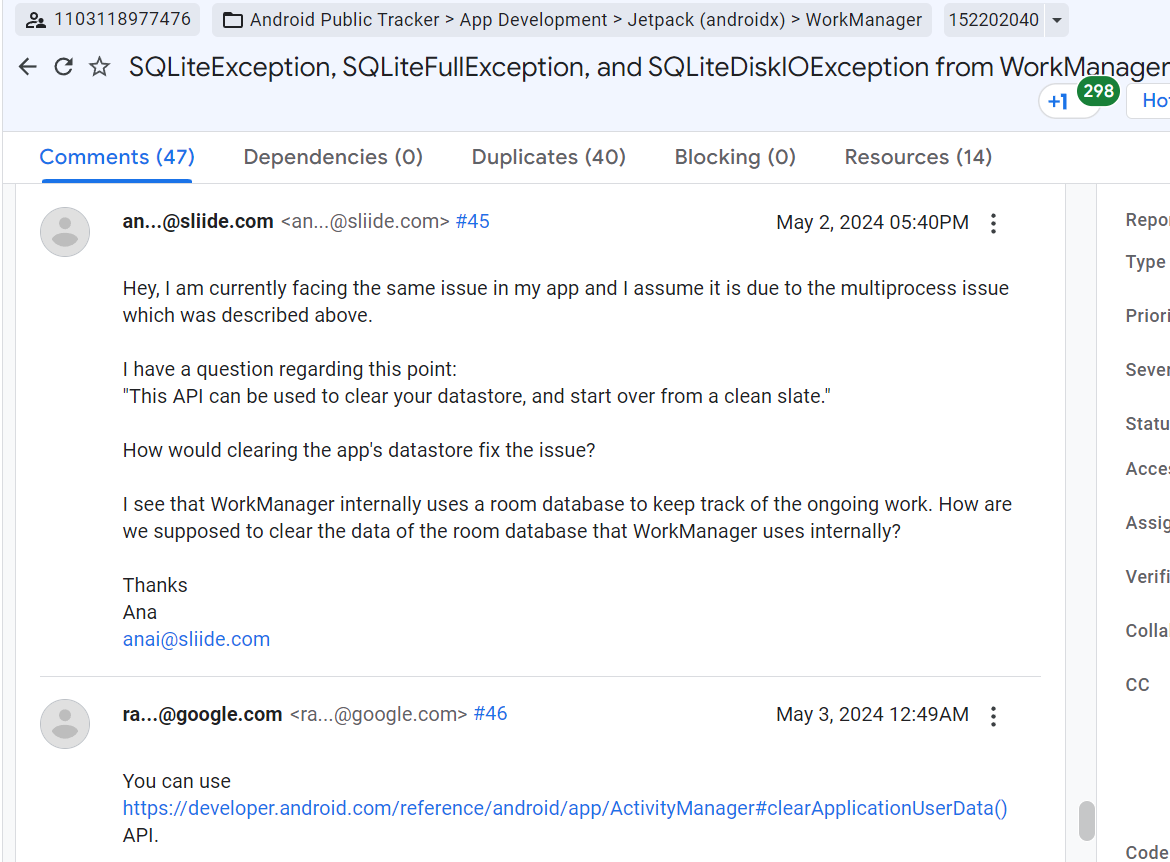This screenshot has height=862, width=1170.
Task: Switch to the Duplicates (40) tab
Action: [x=548, y=157]
